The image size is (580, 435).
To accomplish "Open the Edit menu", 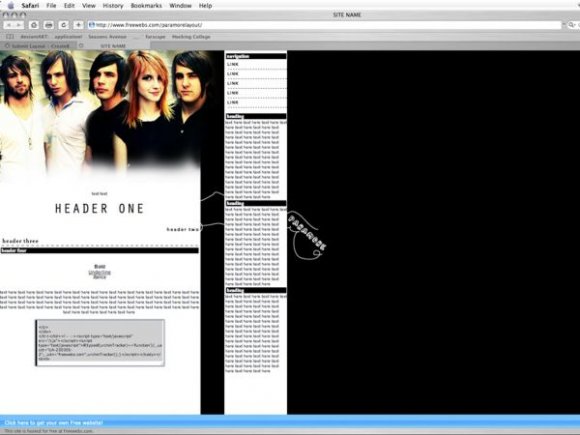I will pos(69,6).
